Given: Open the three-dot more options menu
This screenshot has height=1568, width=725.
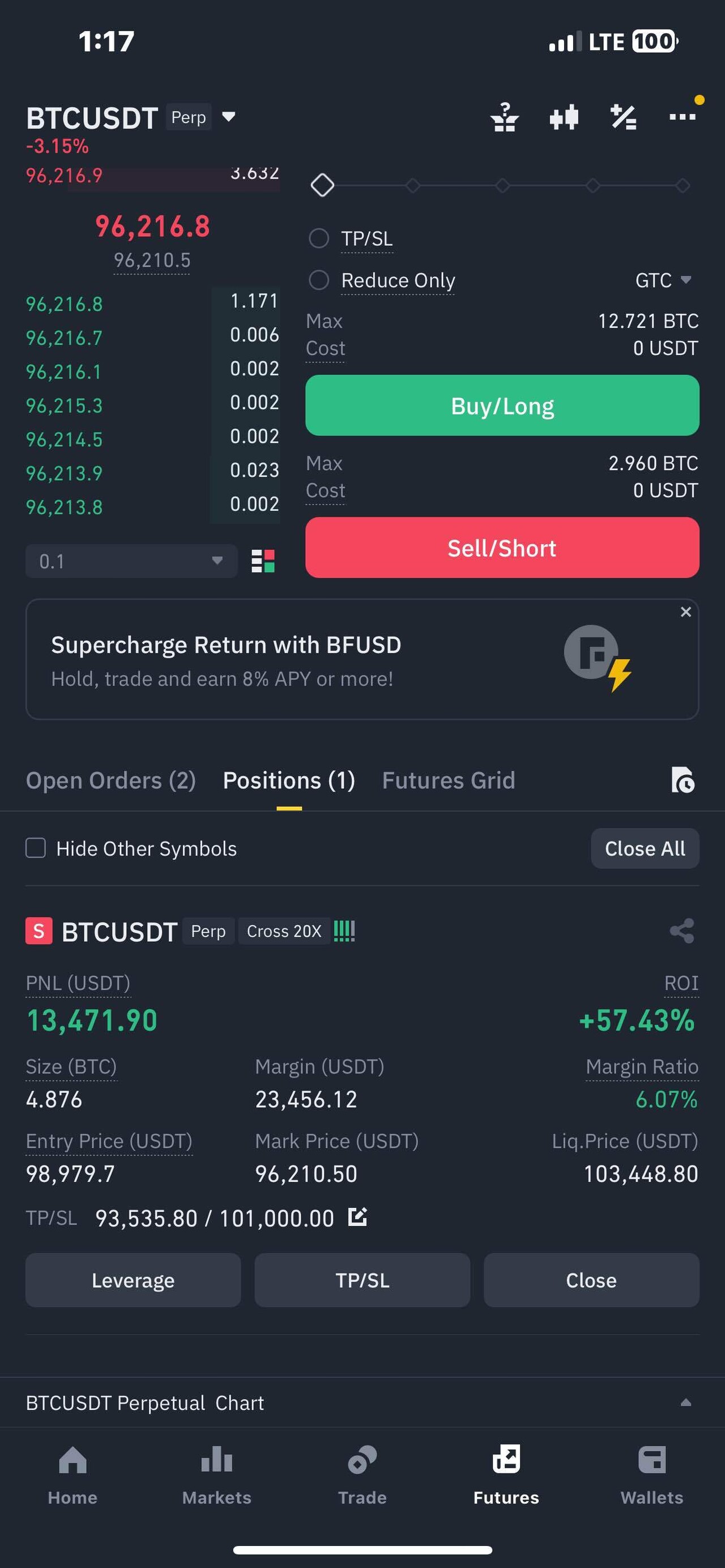Looking at the screenshot, I should [682, 117].
